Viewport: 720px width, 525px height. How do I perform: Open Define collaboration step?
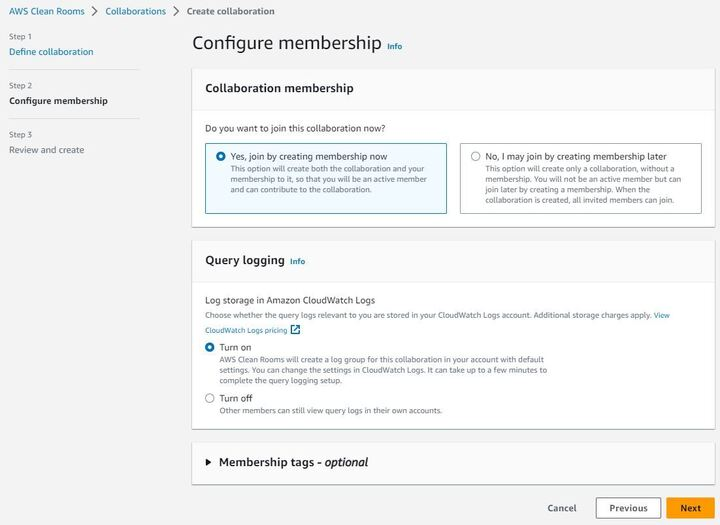[x=51, y=52]
